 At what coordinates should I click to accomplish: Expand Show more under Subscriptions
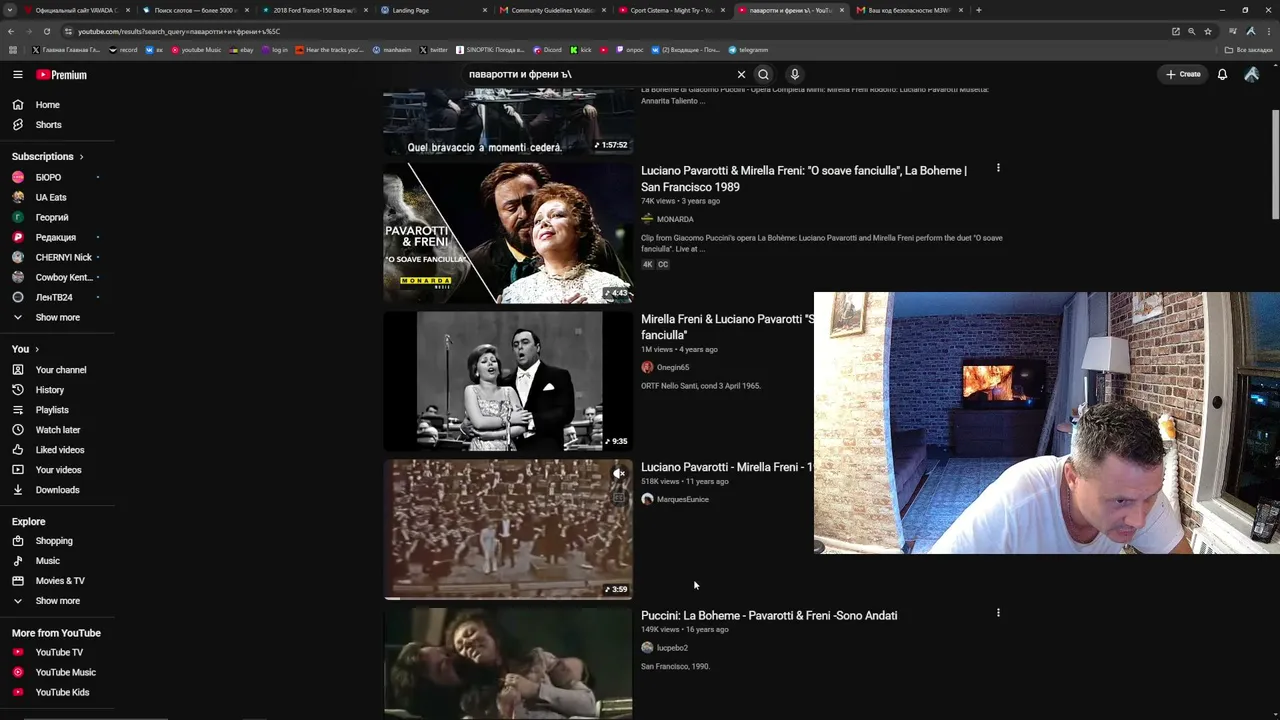click(58, 317)
